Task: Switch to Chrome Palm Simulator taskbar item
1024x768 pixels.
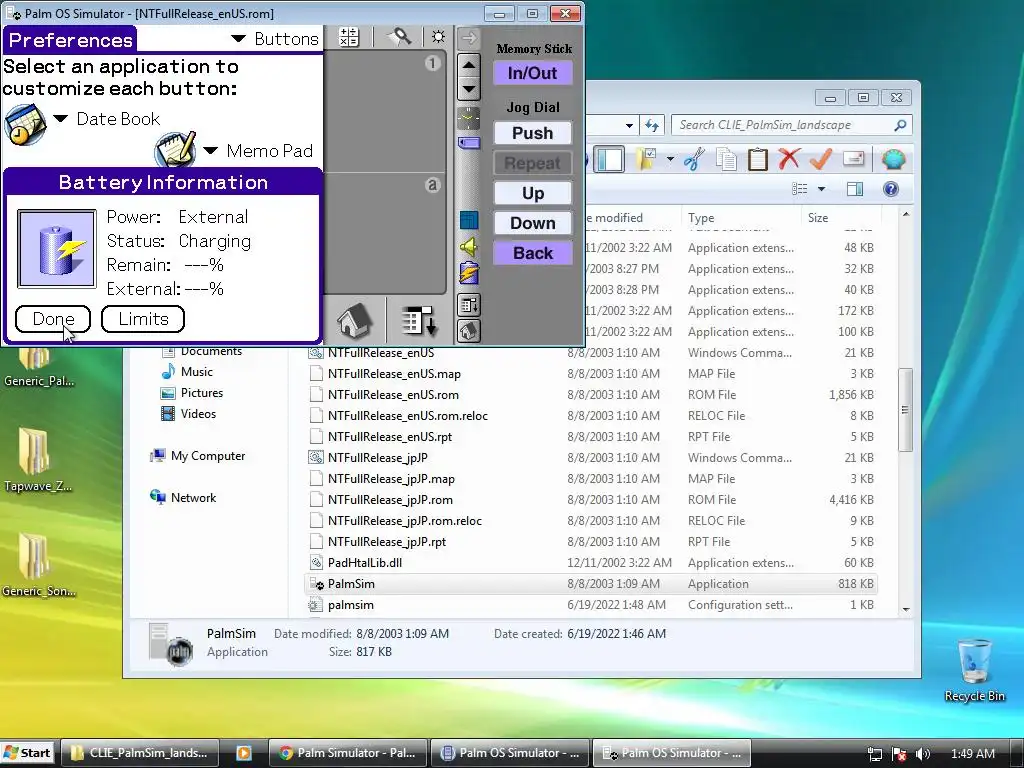Action: (347, 753)
